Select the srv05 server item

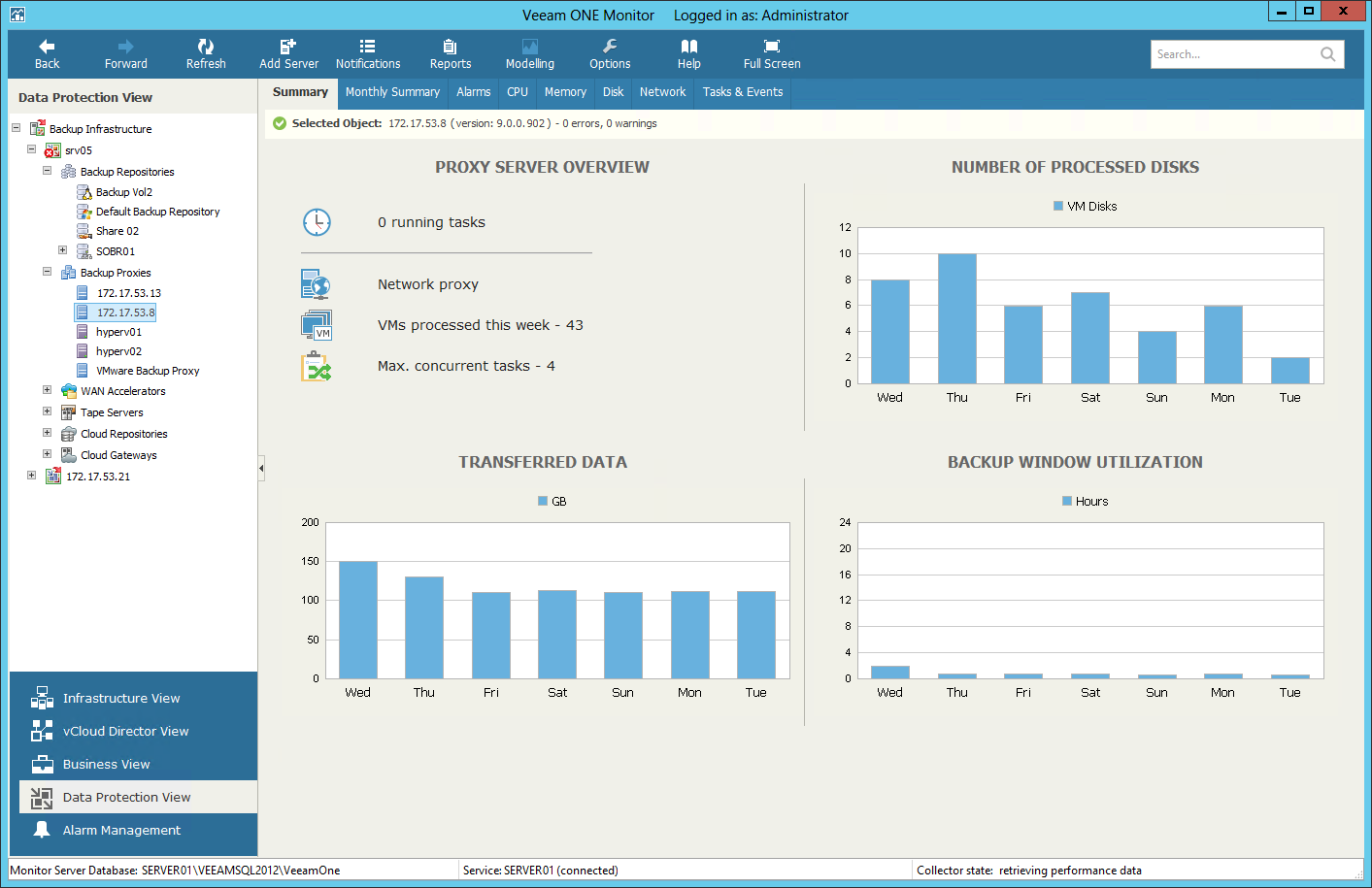click(79, 150)
